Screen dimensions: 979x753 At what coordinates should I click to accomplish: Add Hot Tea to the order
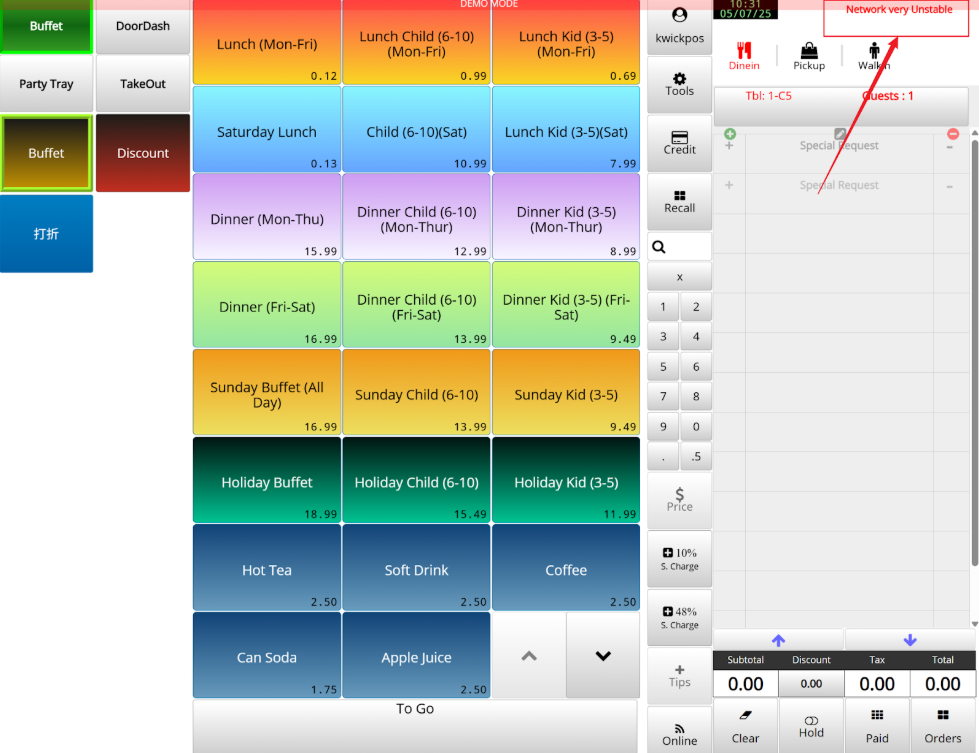(x=267, y=568)
